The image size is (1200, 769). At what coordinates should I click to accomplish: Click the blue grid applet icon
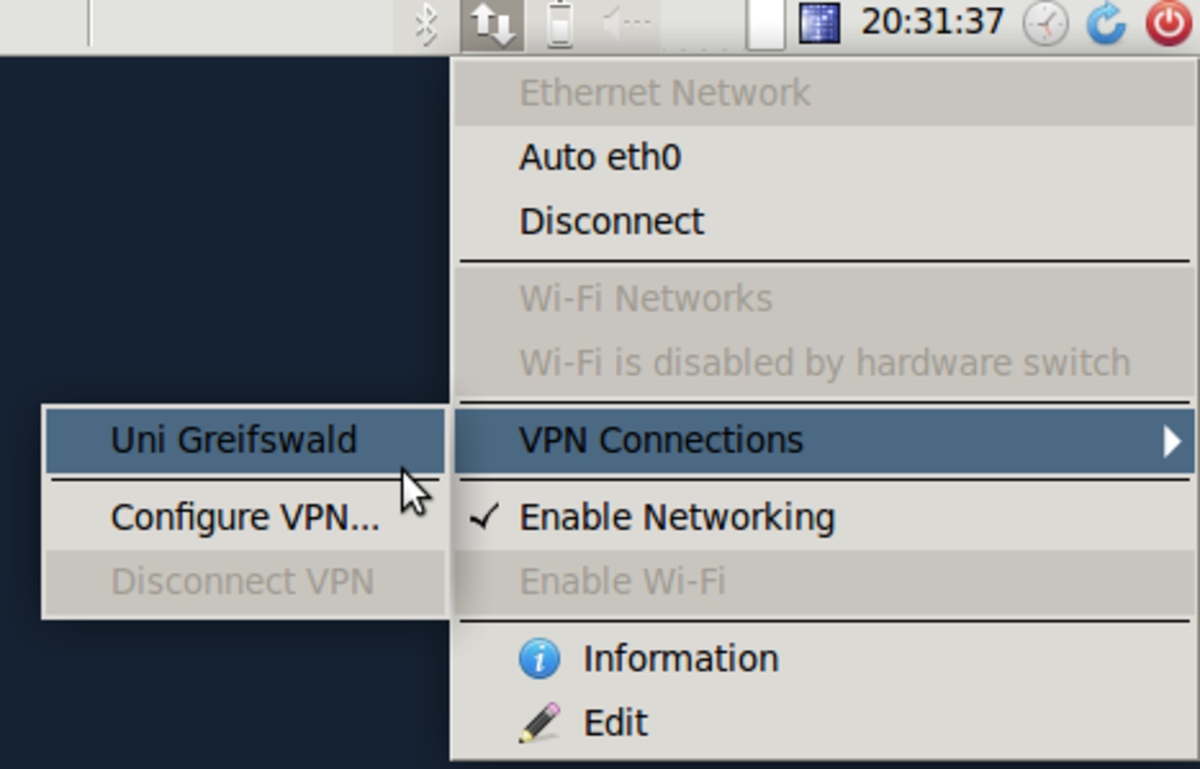[819, 24]
